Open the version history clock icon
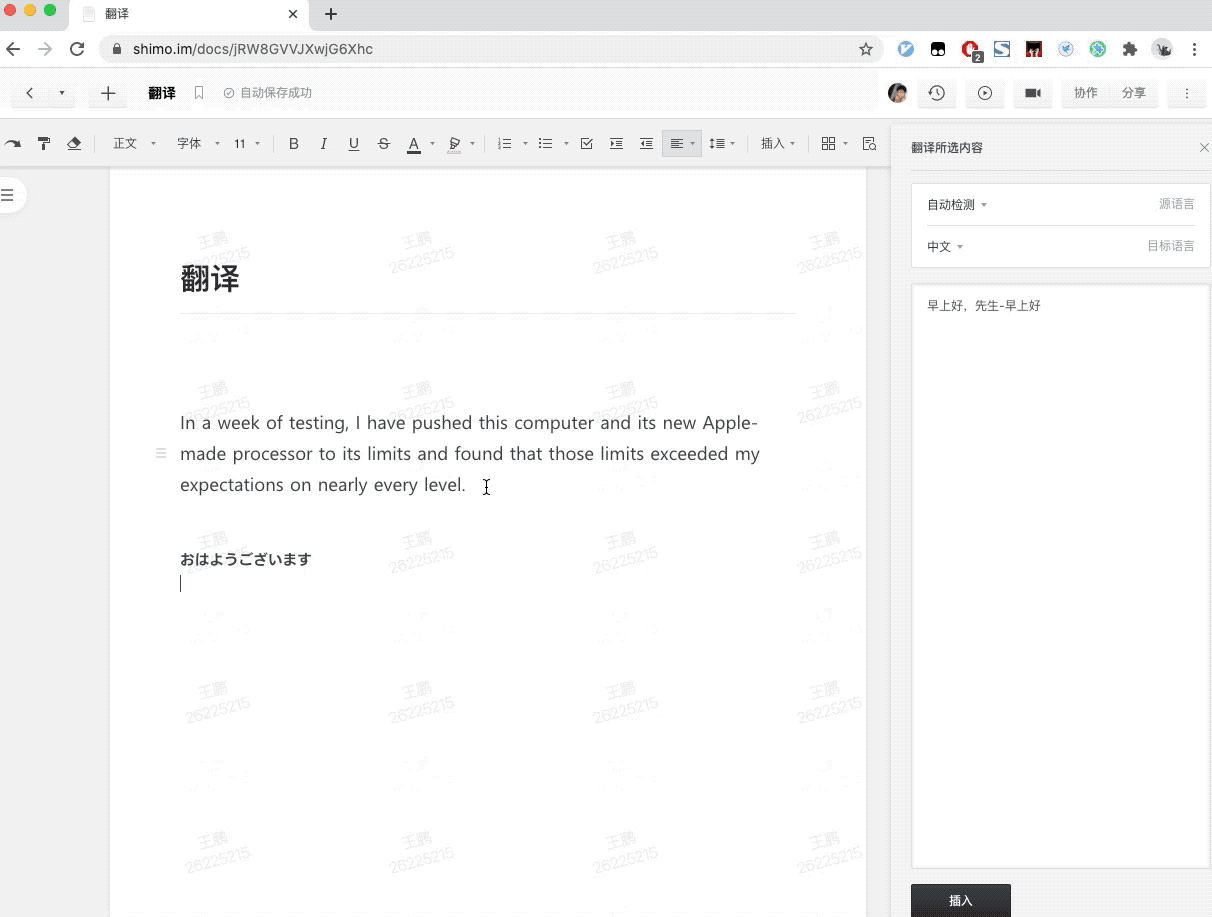The width and height of the screenshot is (1212, 917). (936, 93)
